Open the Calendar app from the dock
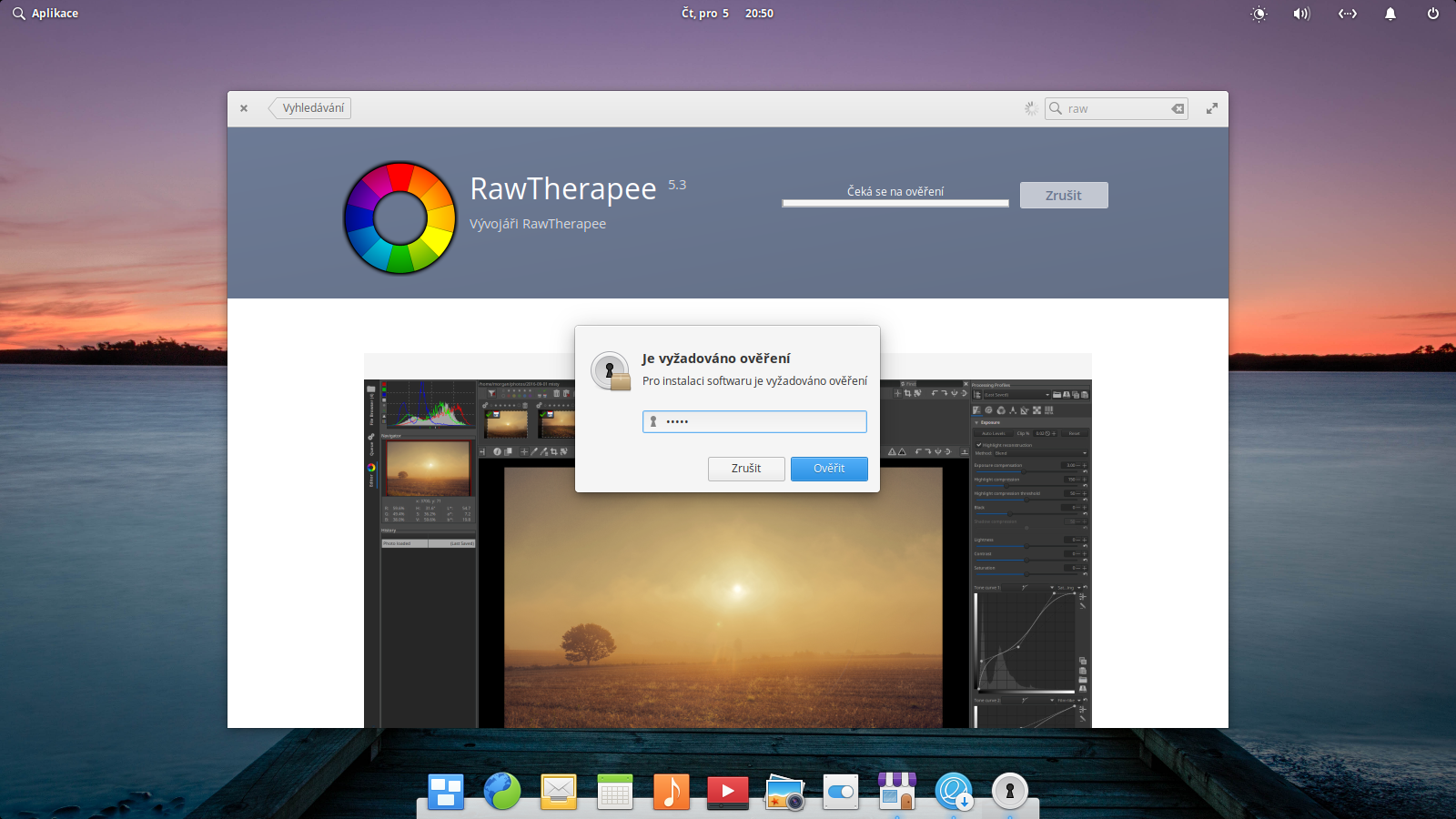 (x=614, y=792)
